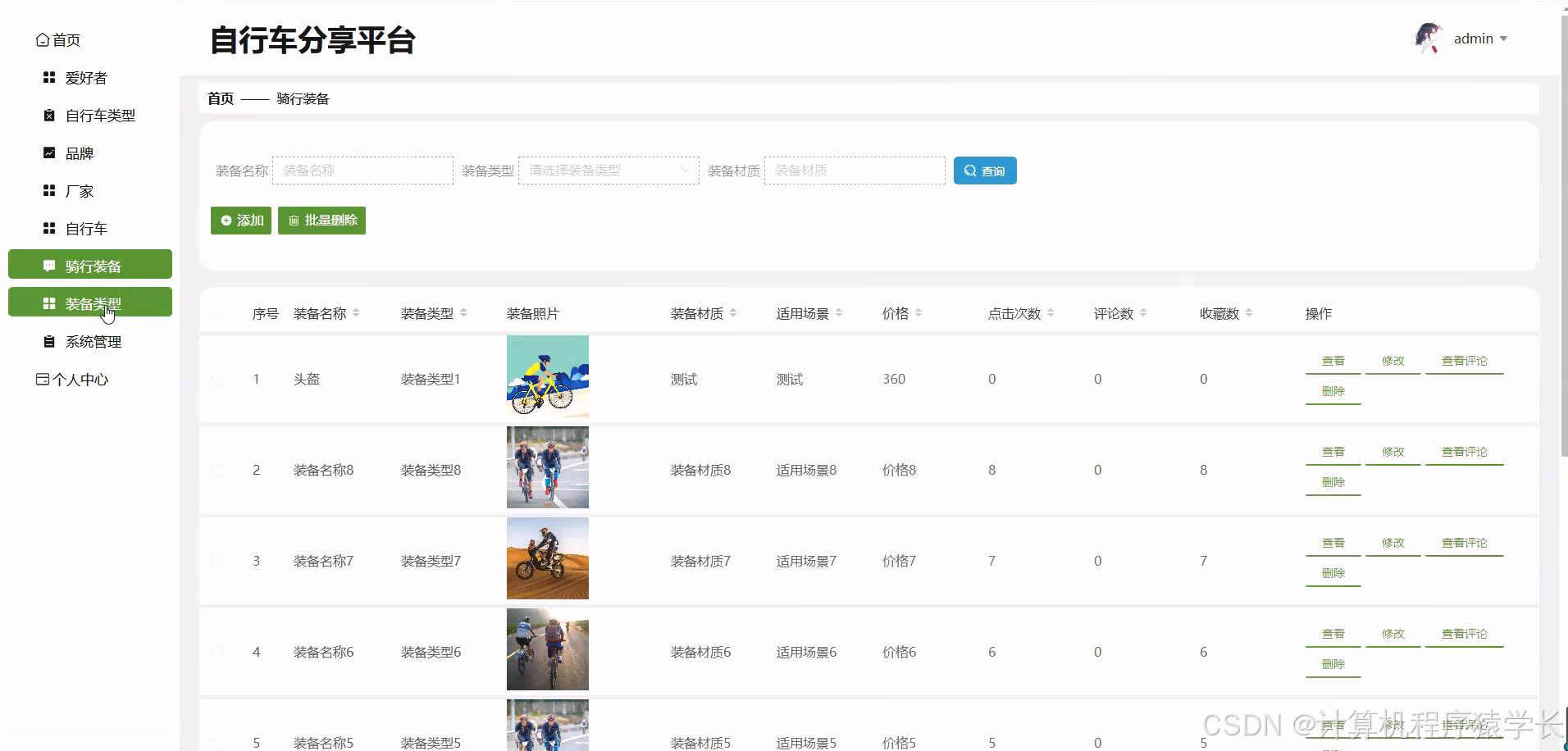Sort by 装备名称 column arrows

point(356,313)
